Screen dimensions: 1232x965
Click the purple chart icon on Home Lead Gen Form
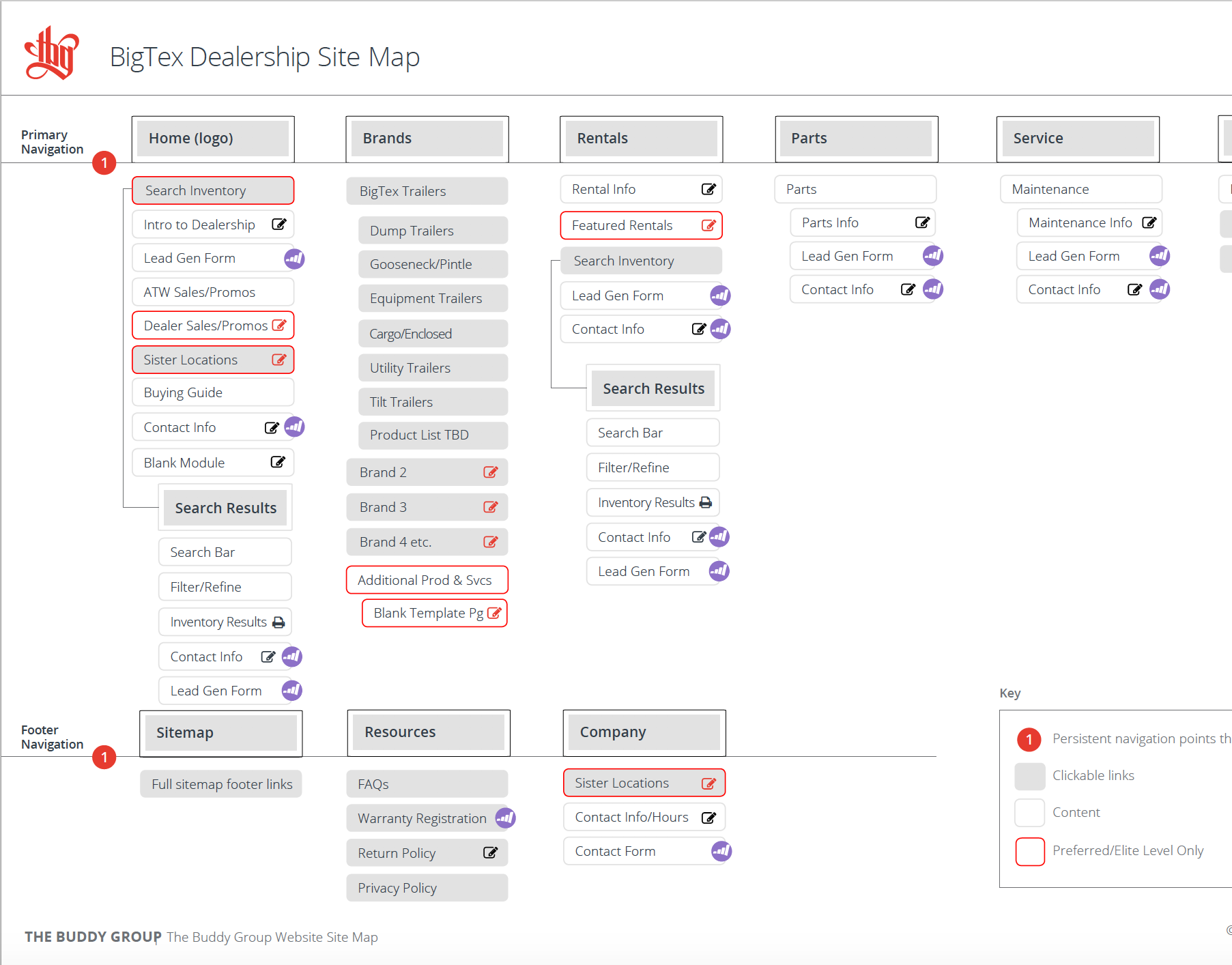tap(294, 259)
